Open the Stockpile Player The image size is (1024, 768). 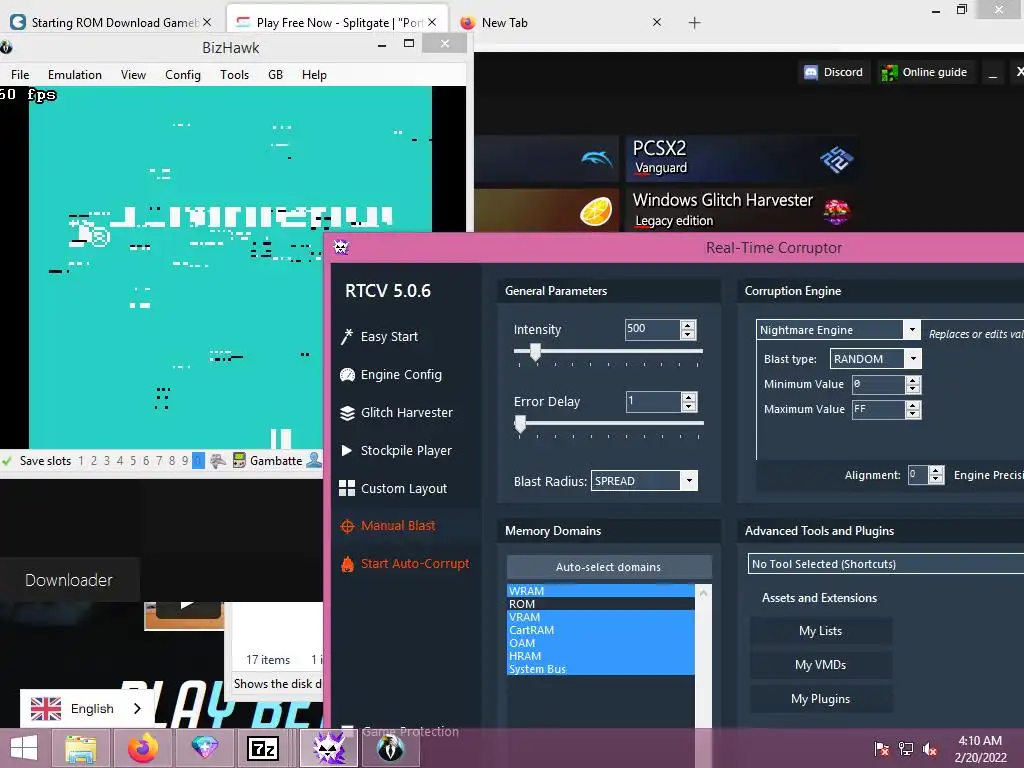tap(396, 450)
